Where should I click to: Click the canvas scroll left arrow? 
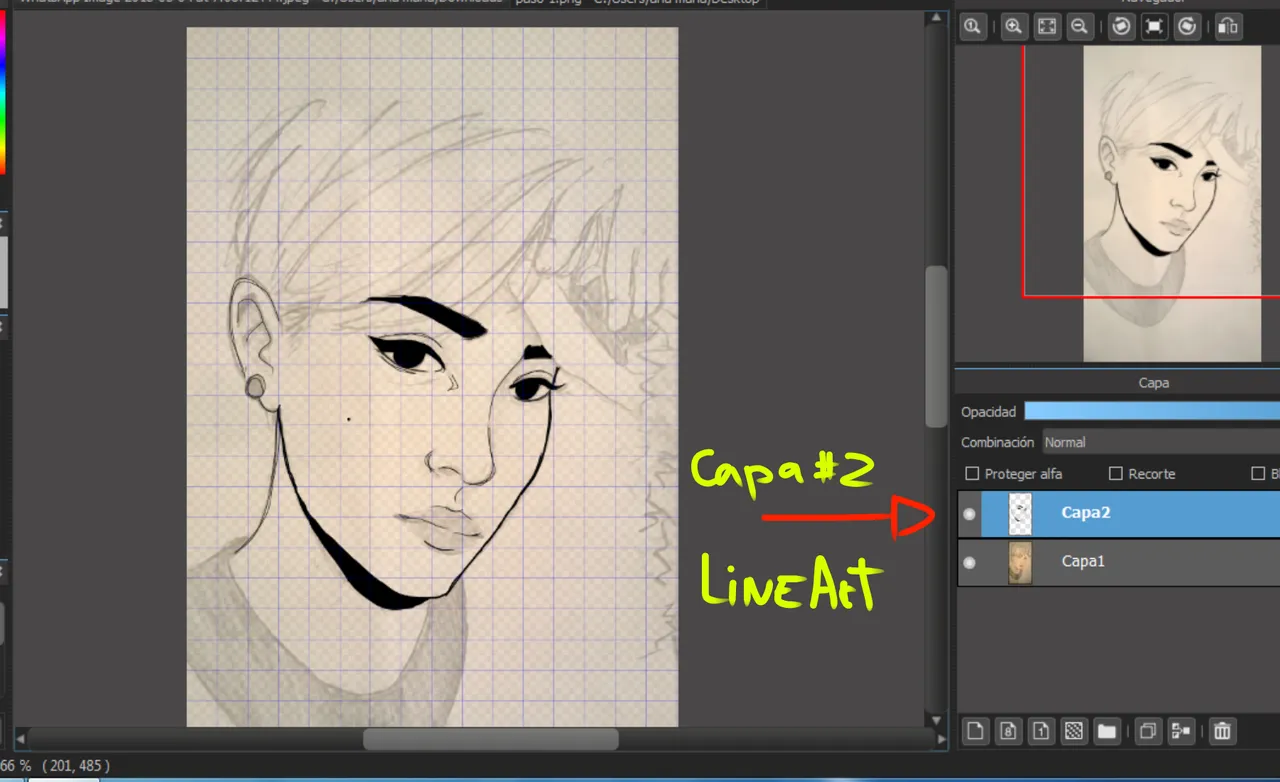(20, 739)
